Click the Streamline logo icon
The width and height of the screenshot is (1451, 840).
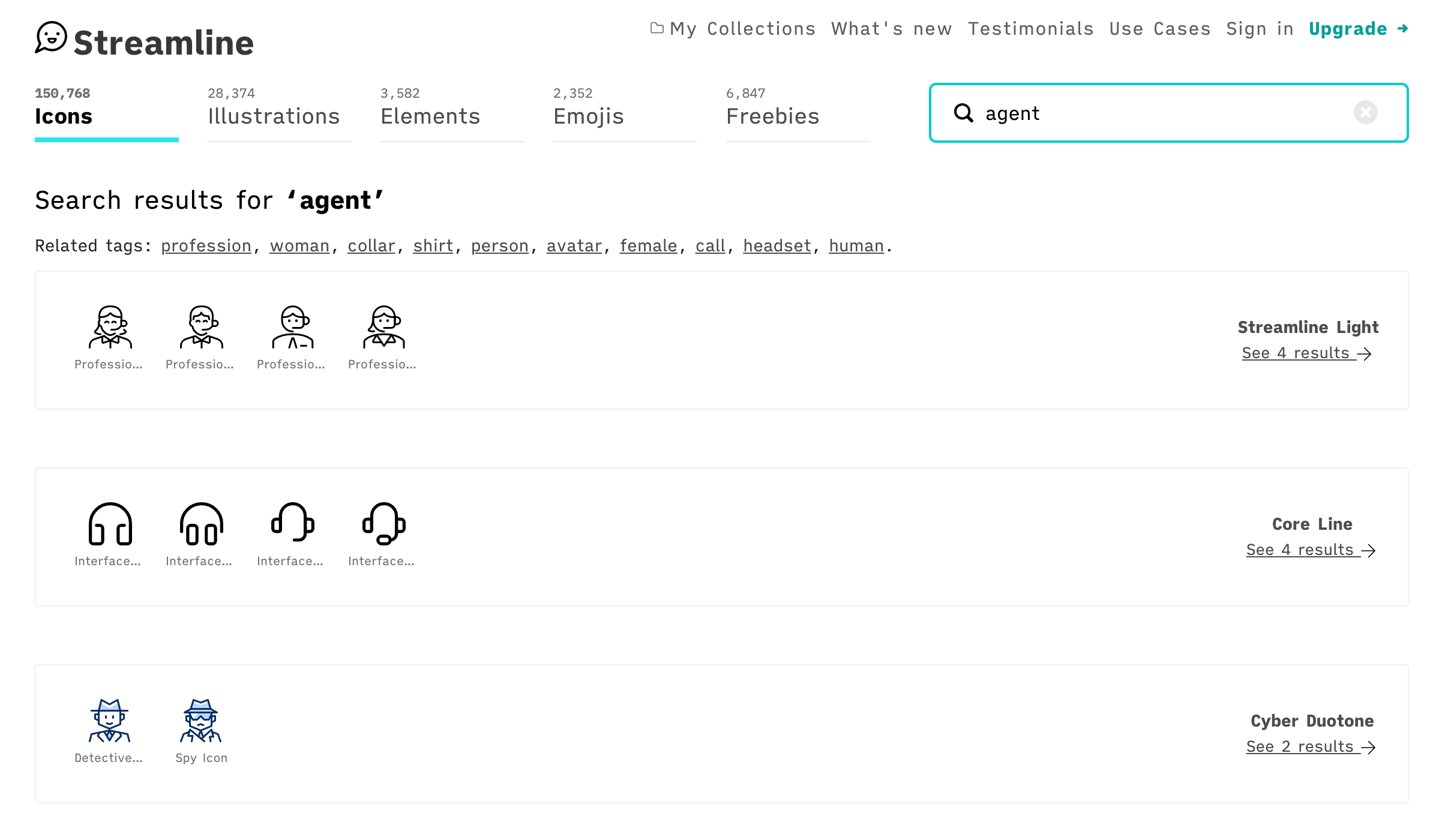coord(51,38)
